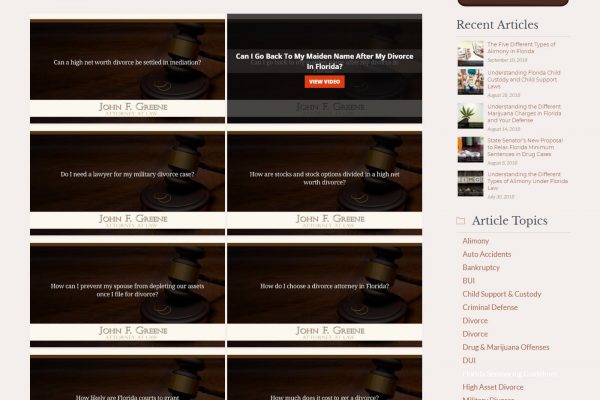Open the Child Support & Custody topic
Image resolution: width=600 pixels, height=400 pixels.
click(x=501, y=294)
